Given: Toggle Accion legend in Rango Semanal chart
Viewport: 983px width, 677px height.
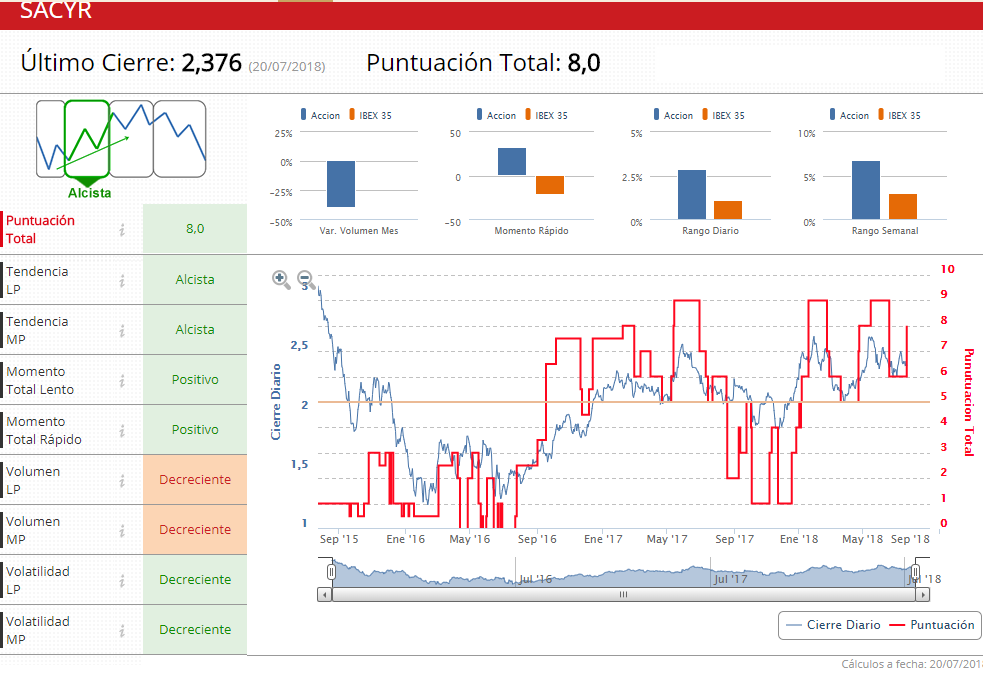Looking at the screenshot, I should [x=849, y=115].
